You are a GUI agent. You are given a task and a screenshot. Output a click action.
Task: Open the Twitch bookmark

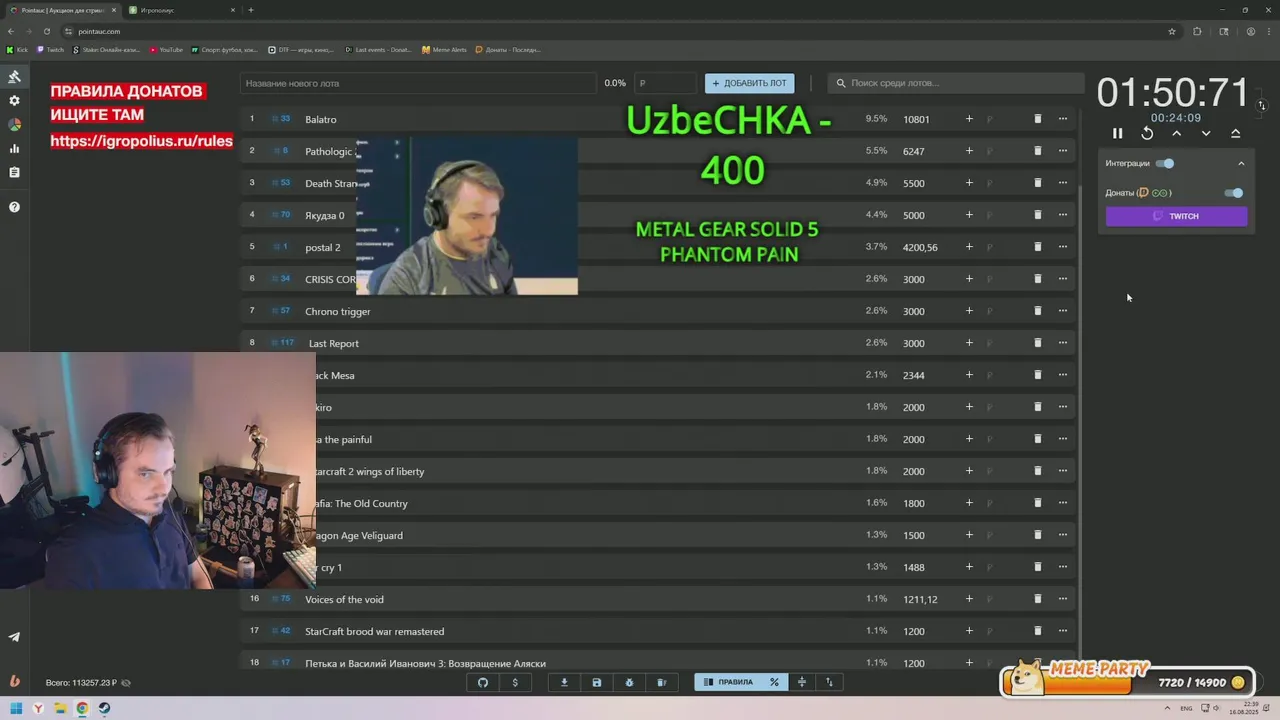point(50,49)
